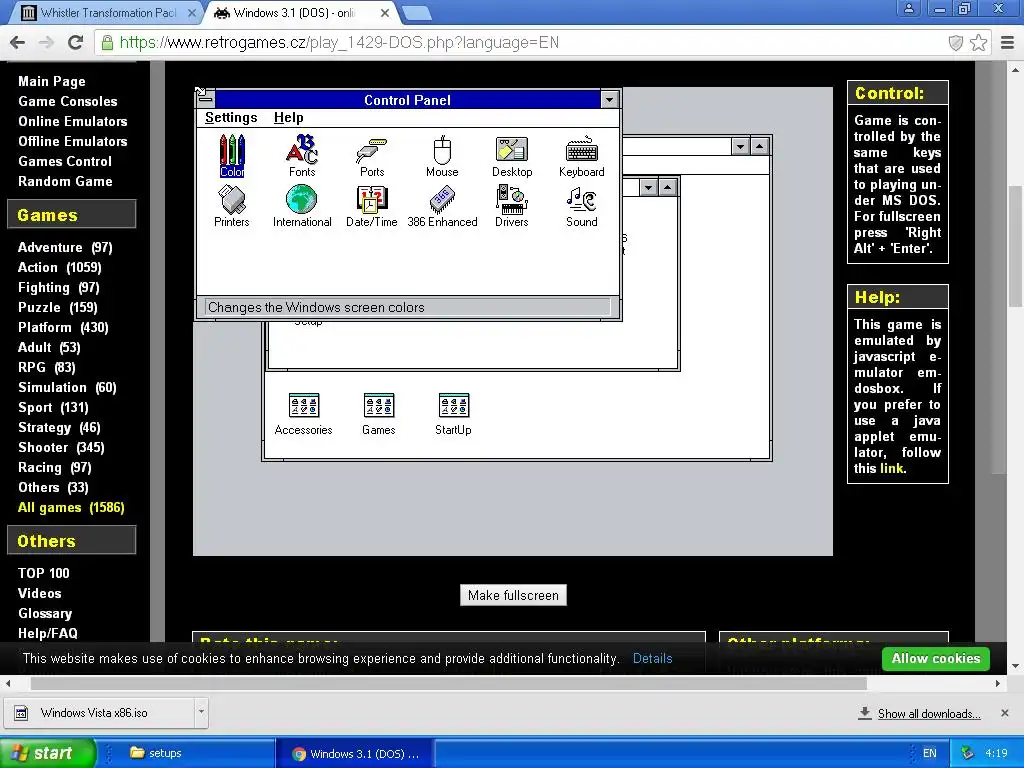Viewport: 1024px width, 768px height.
Task: Click Show all downloads link
Action: [929, 714]
